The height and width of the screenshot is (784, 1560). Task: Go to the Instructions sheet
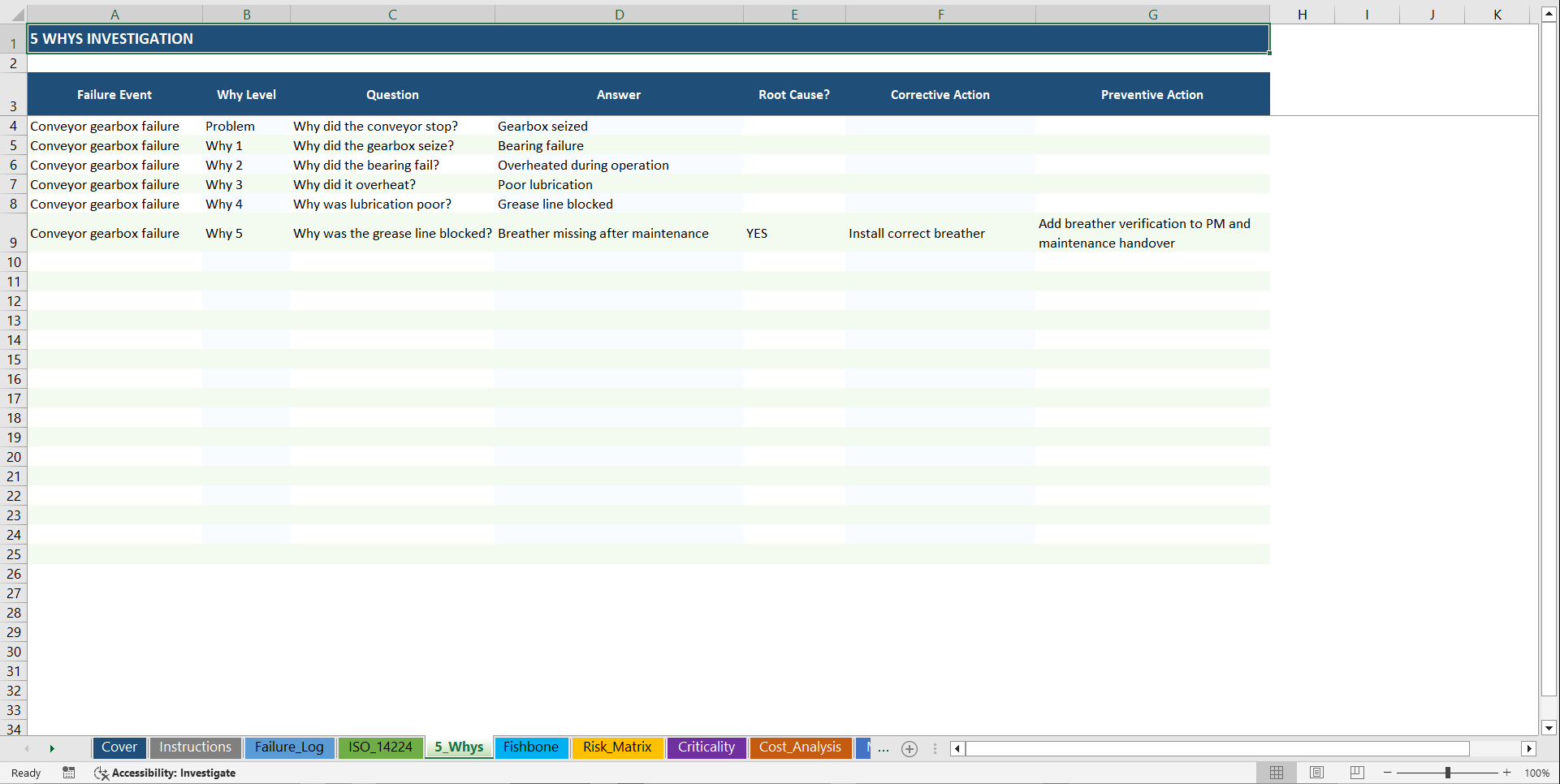tap(195, 747)
